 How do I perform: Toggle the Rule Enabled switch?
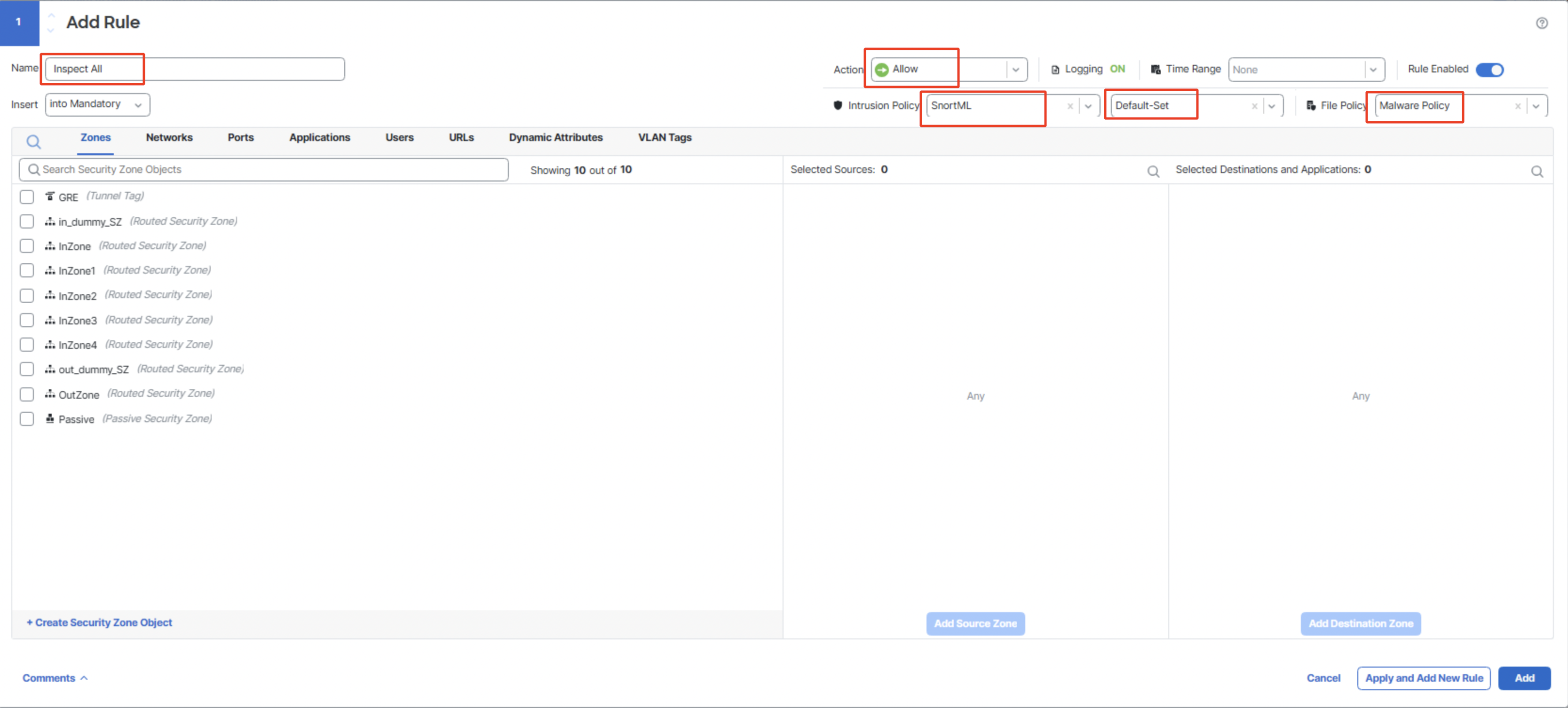pos(1489,69)
